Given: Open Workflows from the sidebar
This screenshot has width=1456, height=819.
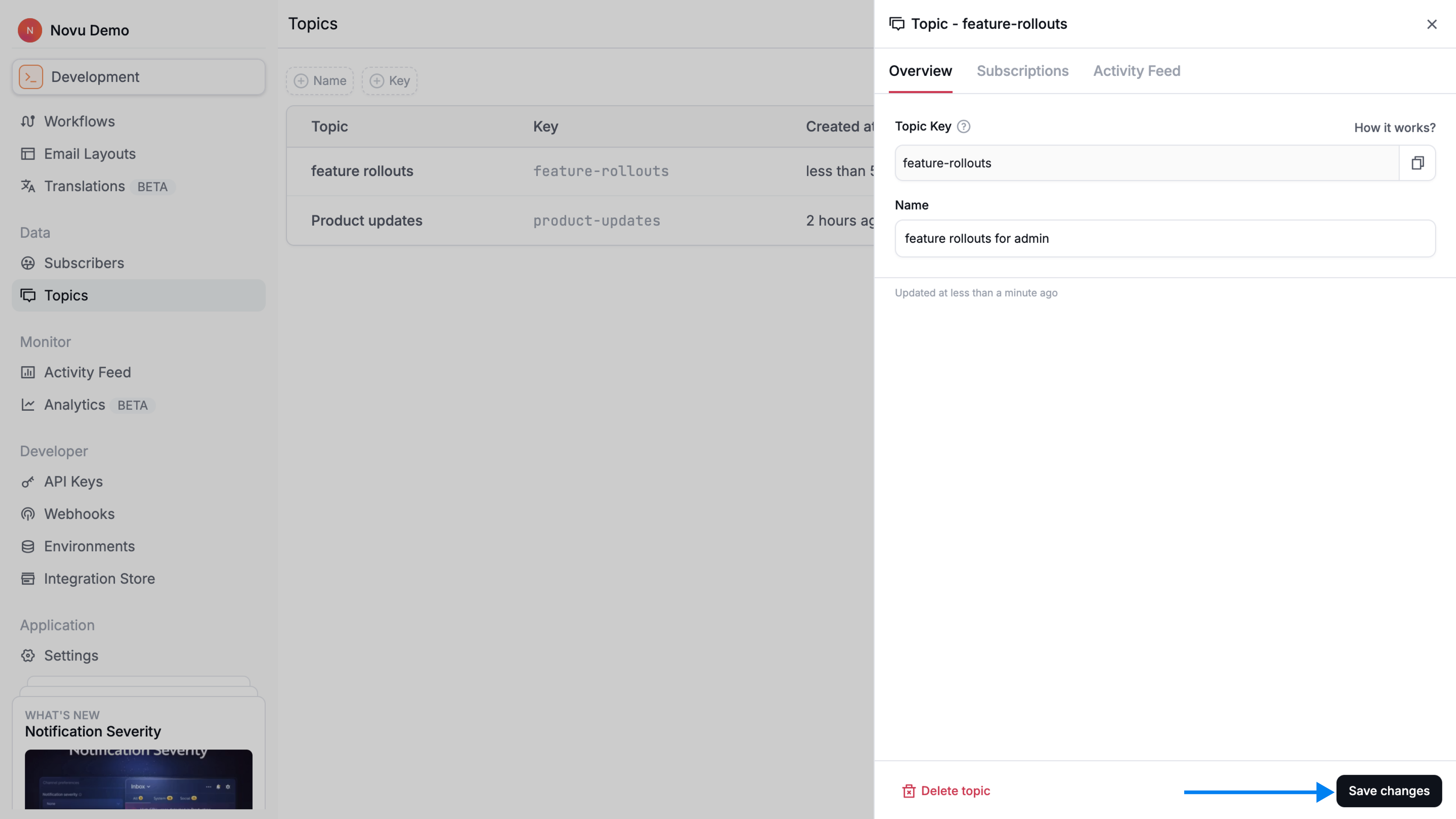Looking at the screenshot, I should pos(79,121).
